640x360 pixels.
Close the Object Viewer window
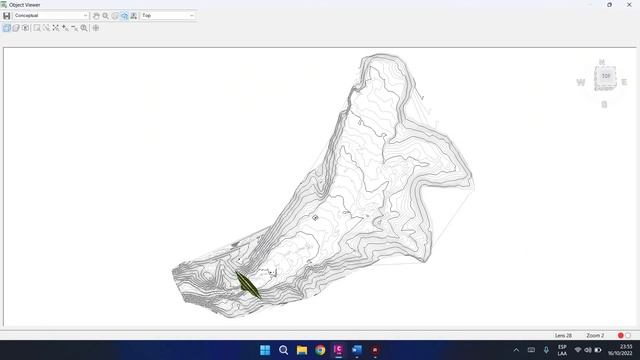[629, 4]
